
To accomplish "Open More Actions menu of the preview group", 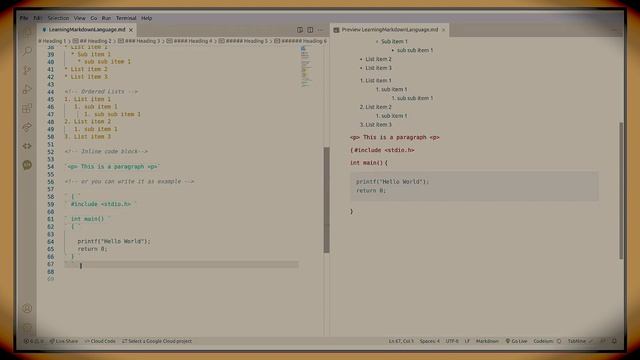I will tap(615, 30).
